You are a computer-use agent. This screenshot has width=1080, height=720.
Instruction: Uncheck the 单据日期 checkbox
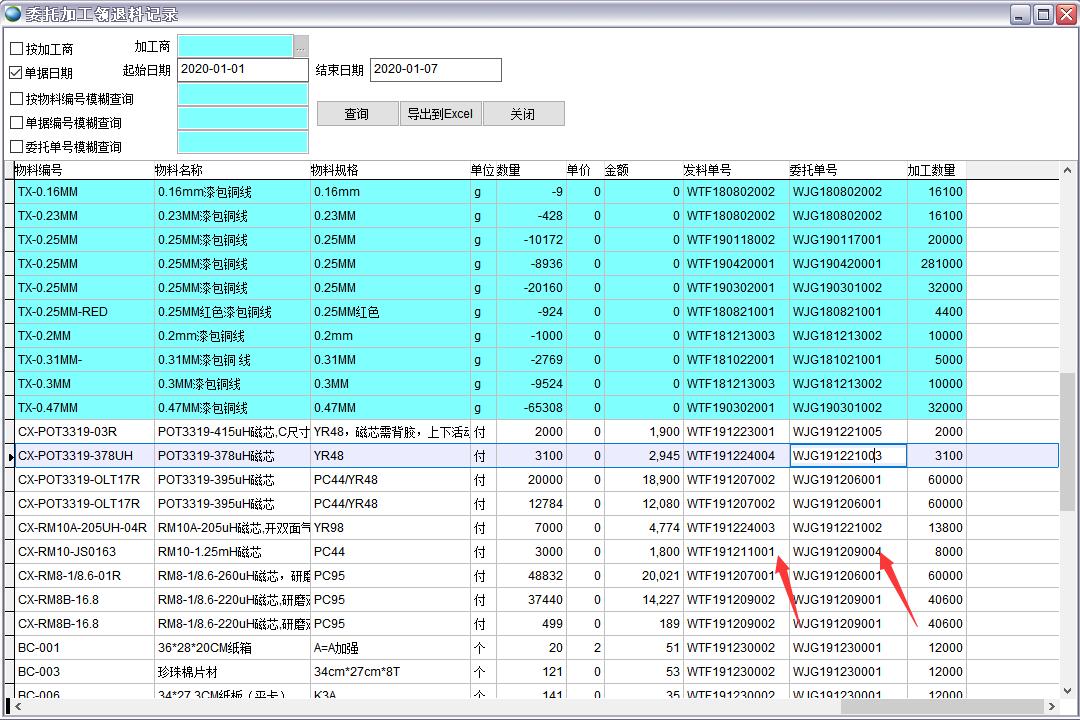(x=16, y=73)
